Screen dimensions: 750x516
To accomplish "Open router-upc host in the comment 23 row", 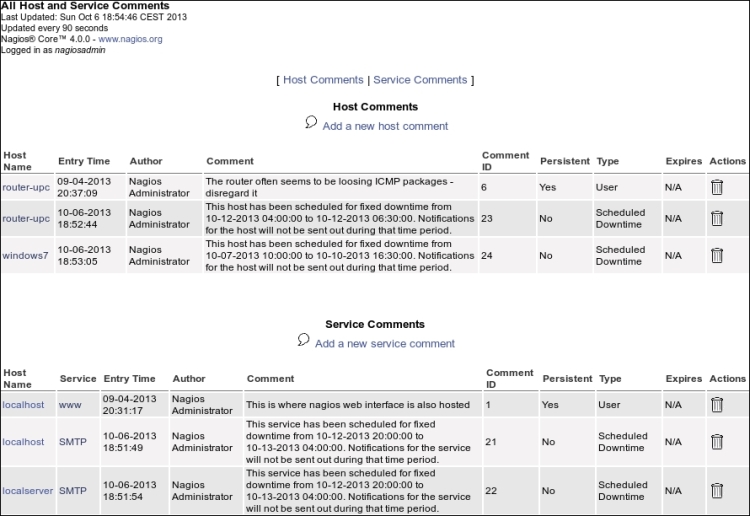I will click(26, 219).
